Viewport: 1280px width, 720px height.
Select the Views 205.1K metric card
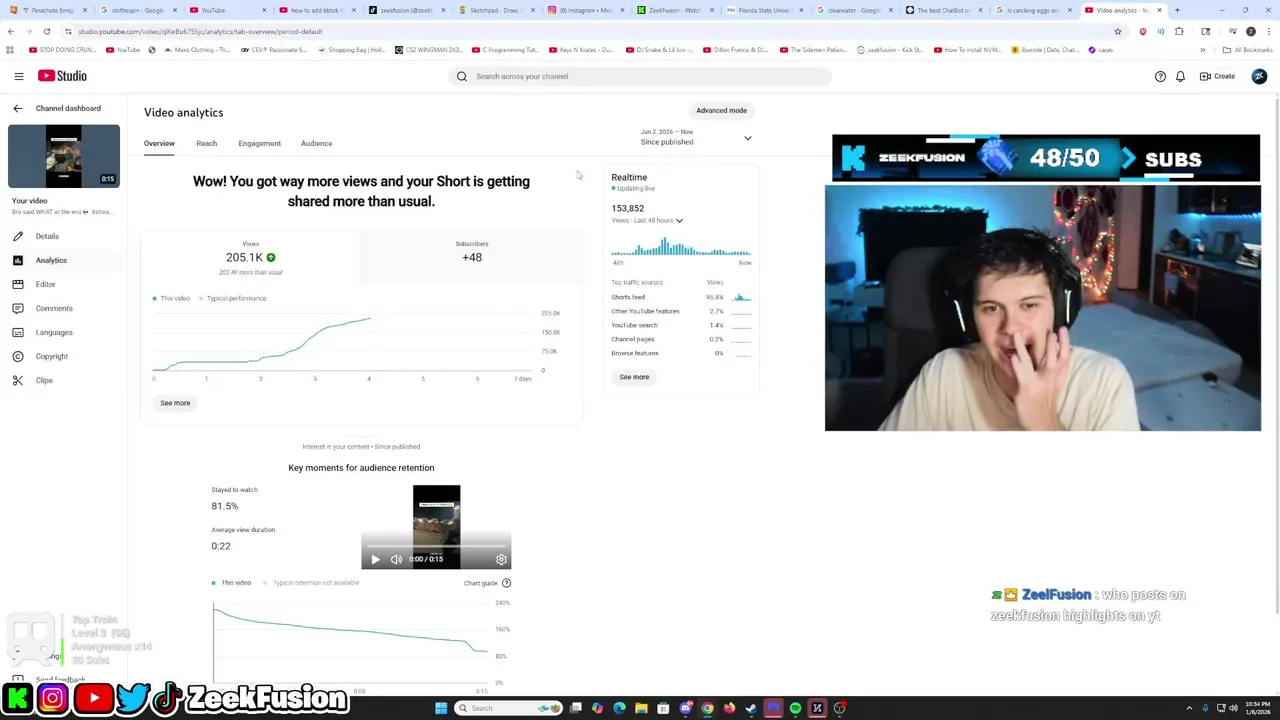click(x=250, y=257)
